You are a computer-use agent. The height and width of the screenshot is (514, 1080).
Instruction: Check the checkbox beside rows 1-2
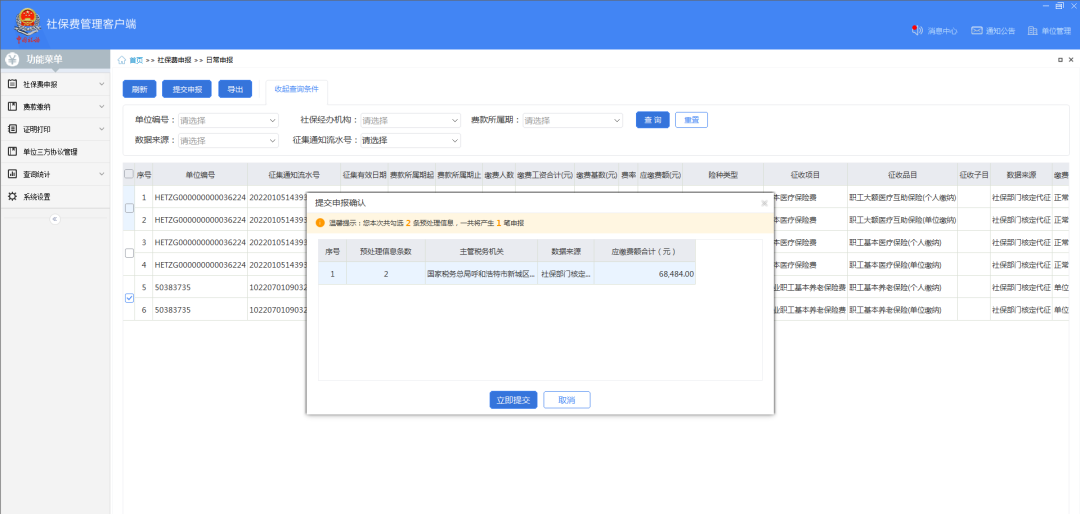[129, 208]
